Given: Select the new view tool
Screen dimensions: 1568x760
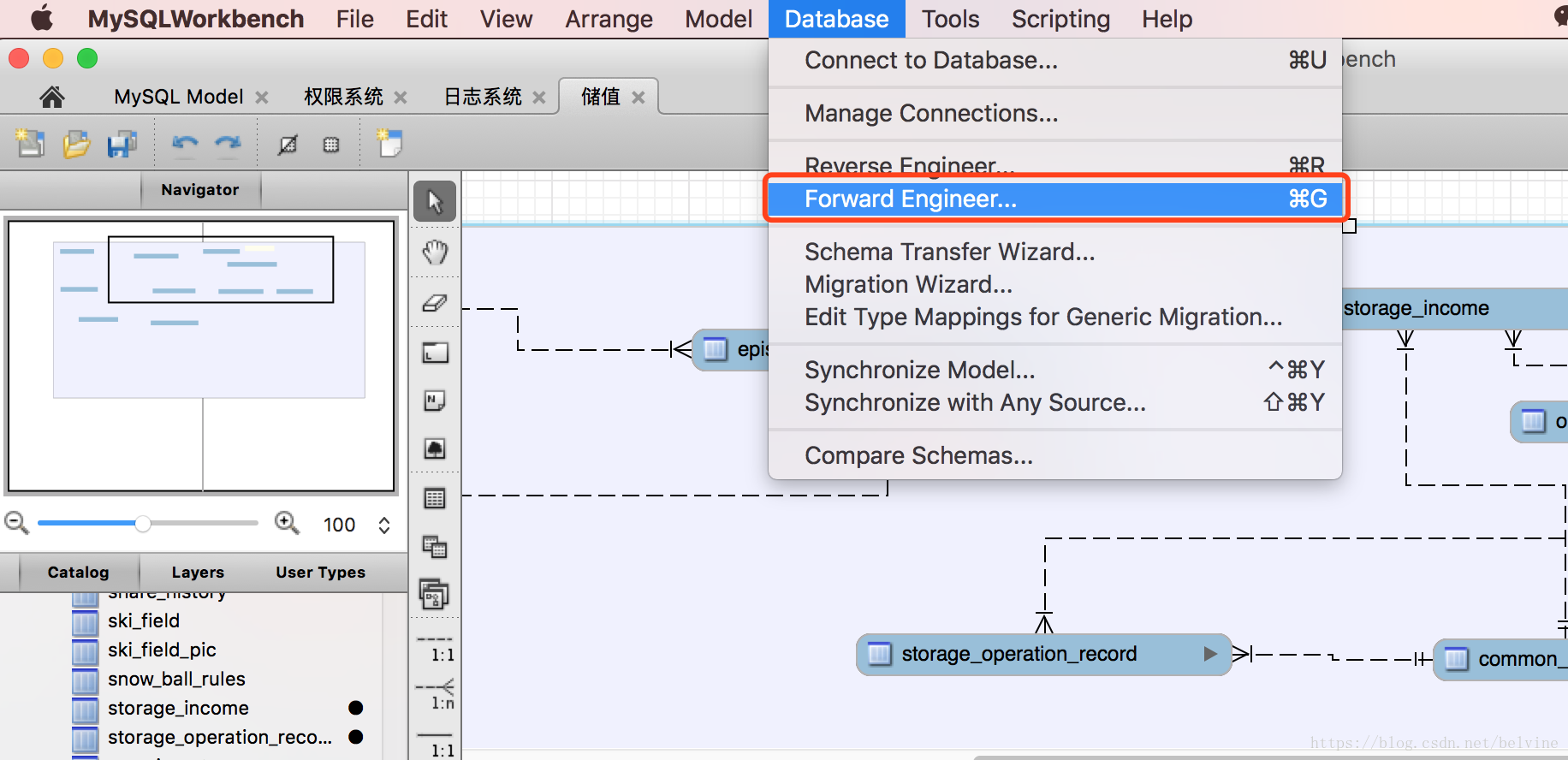Looking at the screenshot, I should tap(435, 546).
